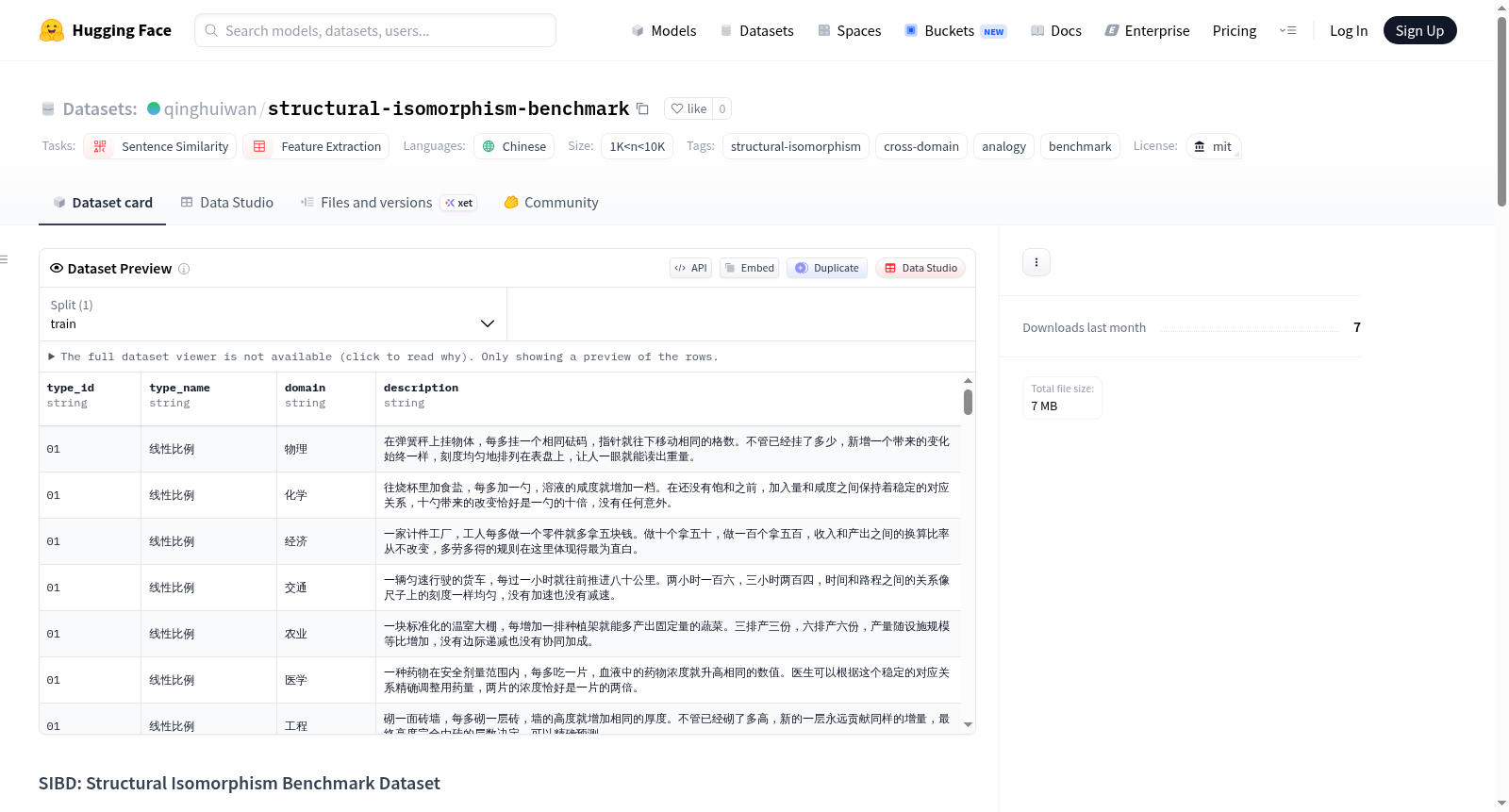1509x812 pixels.
Task: Expand the full dataset viewer not available notice
Action: (x=383, y=356)
